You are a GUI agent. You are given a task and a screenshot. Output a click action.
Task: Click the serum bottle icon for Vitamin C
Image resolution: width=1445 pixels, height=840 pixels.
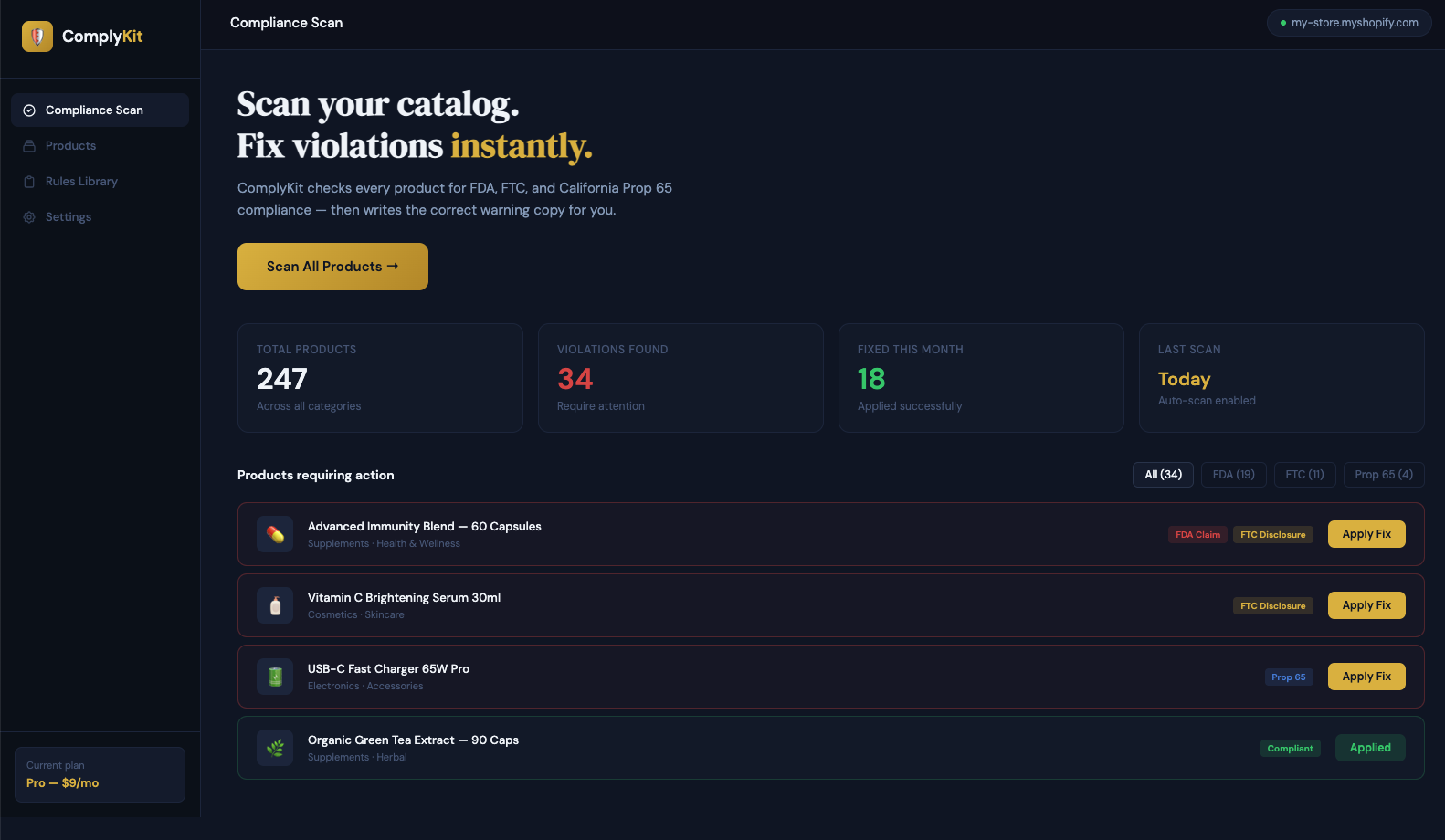click(275, 605)
